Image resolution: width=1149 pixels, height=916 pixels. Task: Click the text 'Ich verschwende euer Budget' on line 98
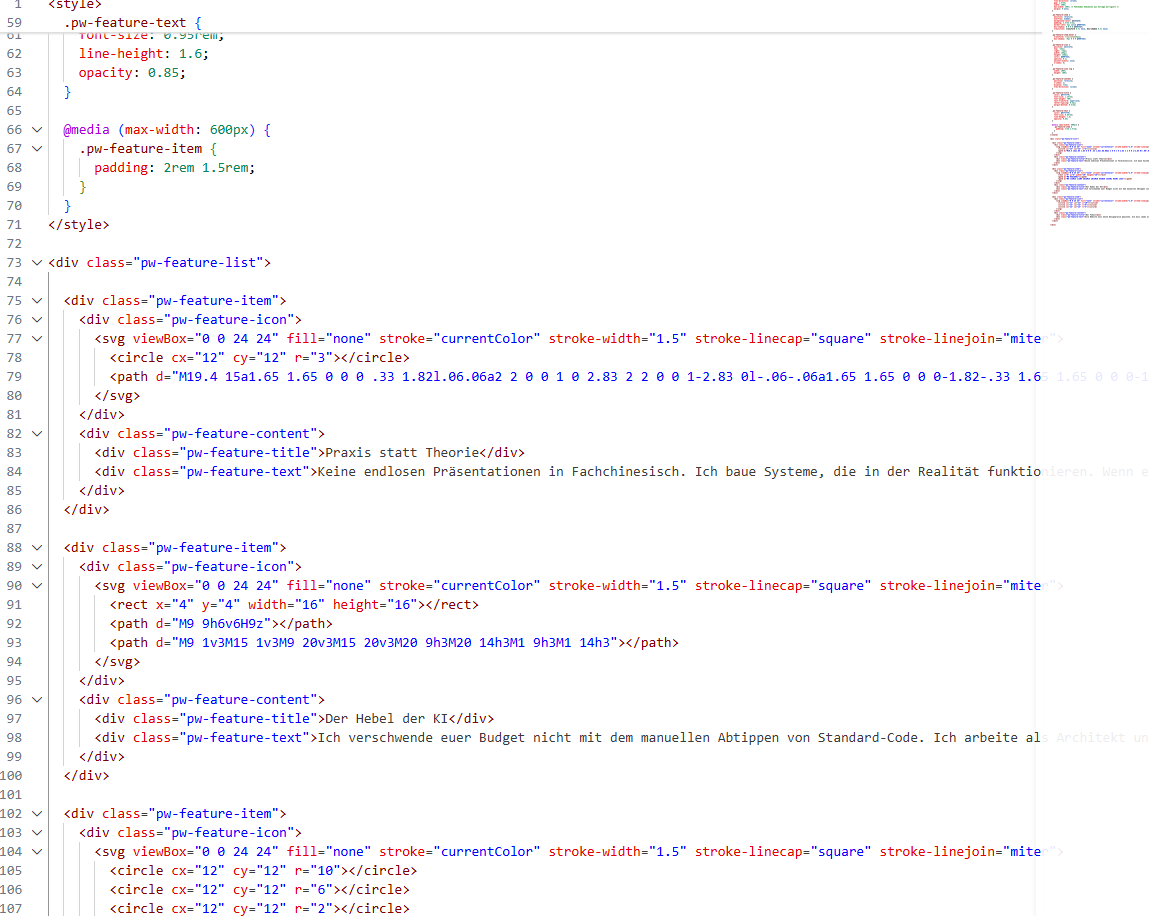point(421,738)
